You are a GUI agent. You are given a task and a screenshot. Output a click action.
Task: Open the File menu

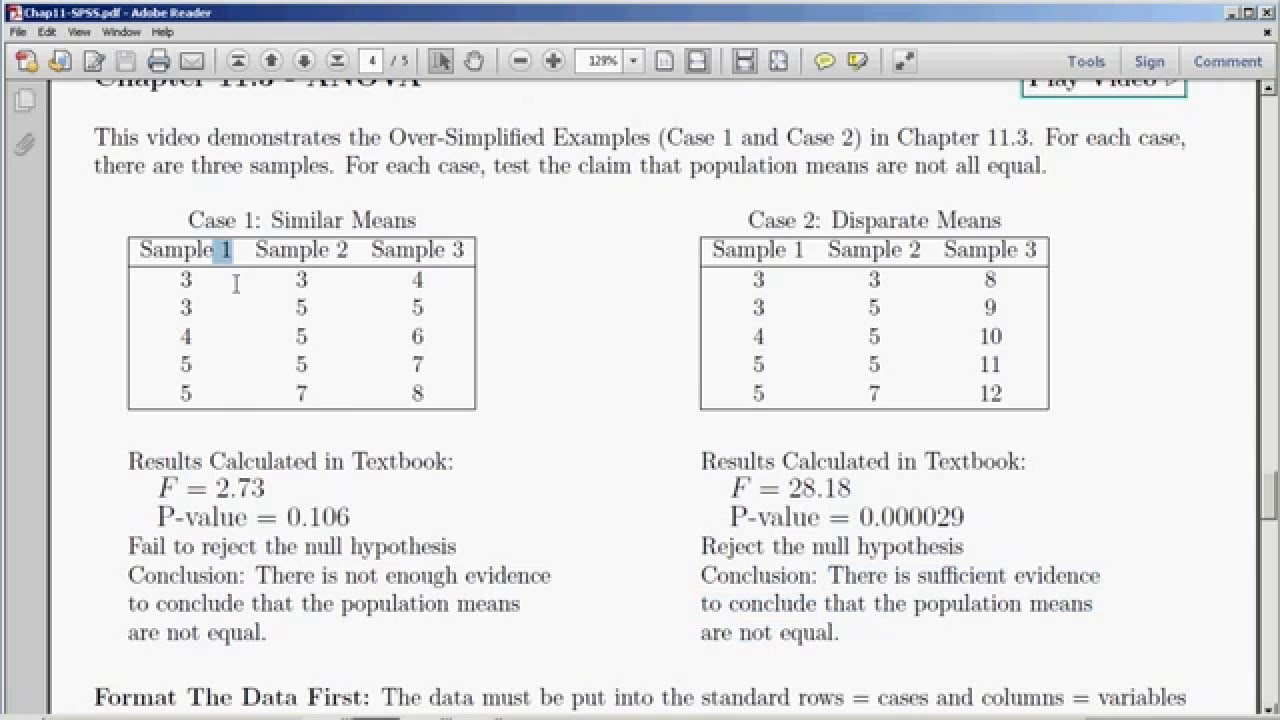point(19,32)
